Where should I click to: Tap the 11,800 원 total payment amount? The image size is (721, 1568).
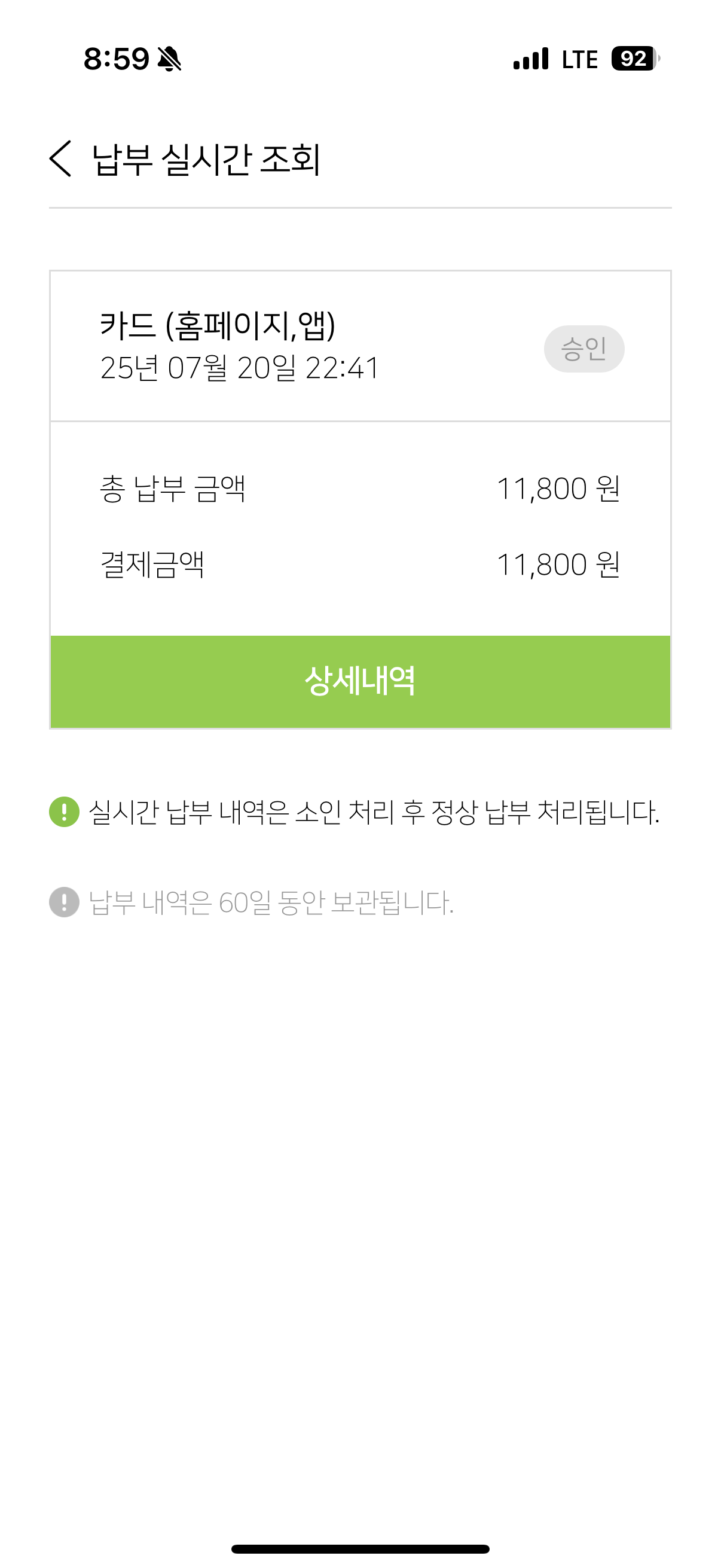[x=558, y=489]
